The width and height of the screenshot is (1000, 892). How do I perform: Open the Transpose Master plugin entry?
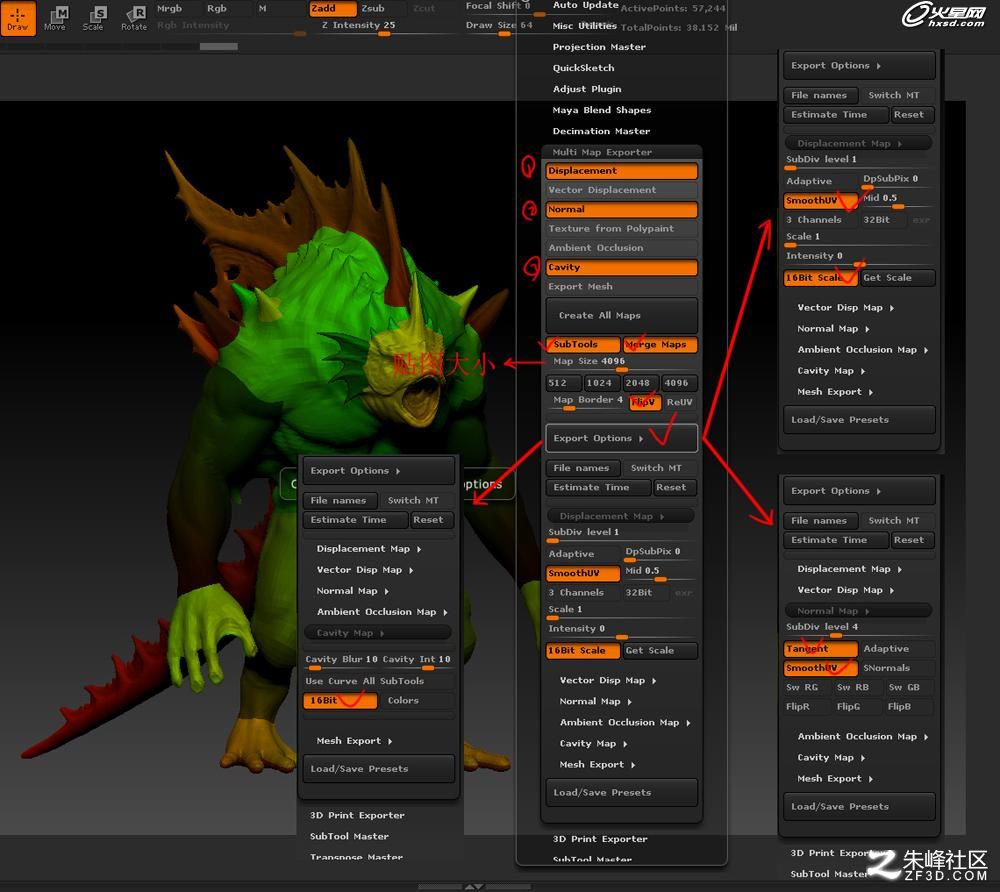coord(357,858)
